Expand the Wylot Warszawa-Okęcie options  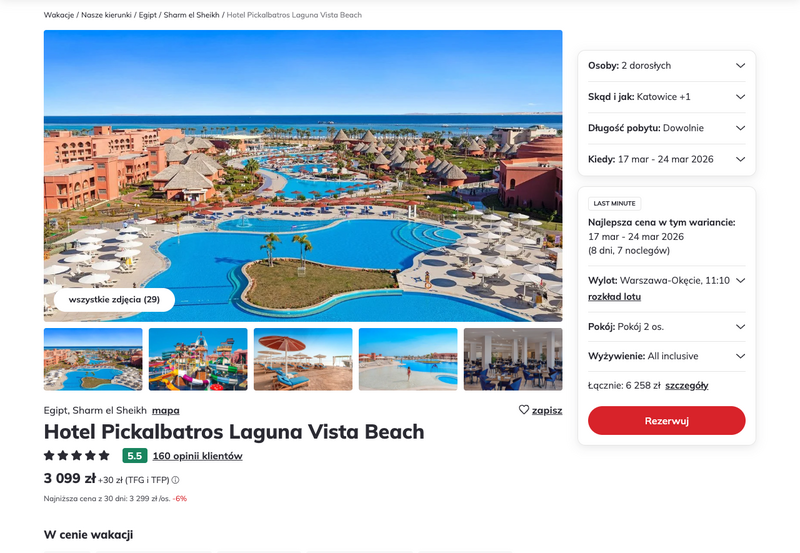740,281
